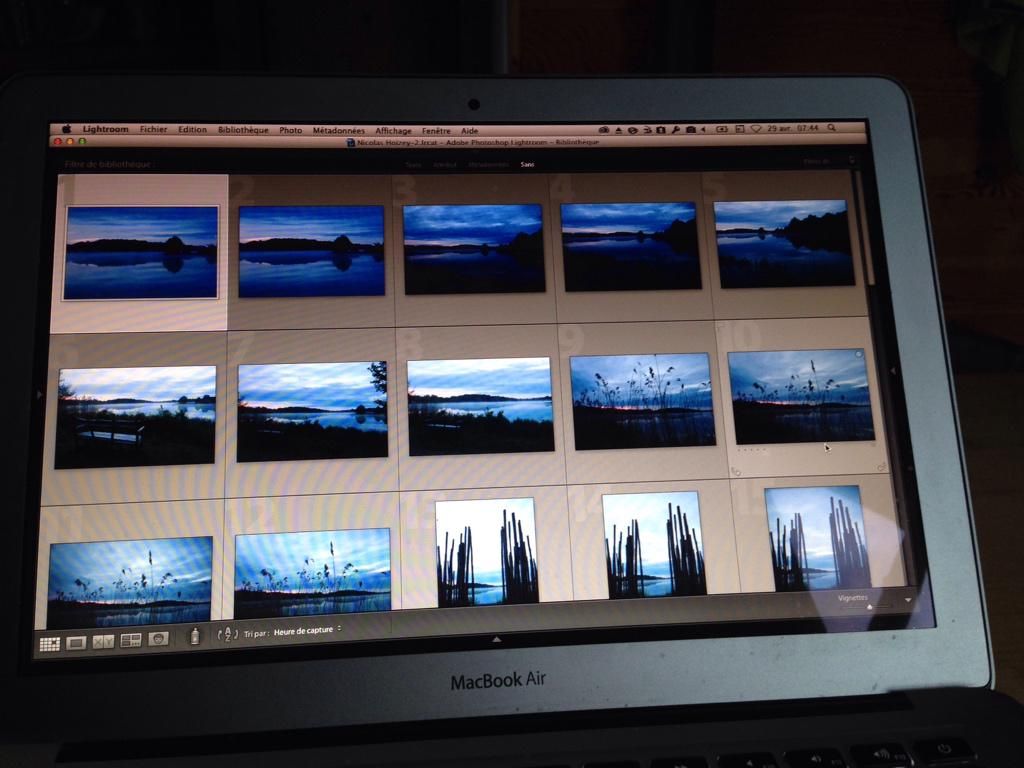Toggle A-Z sort direction icon

coord(227,634)
